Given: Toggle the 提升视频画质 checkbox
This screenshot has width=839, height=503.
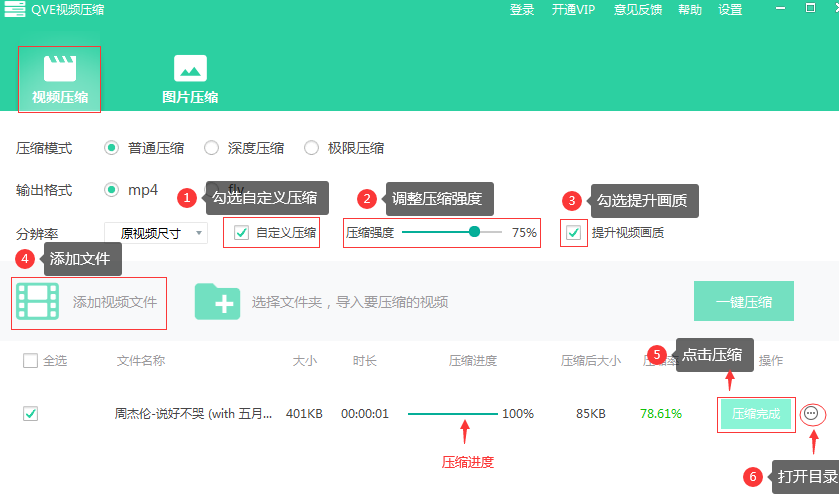Looking at the screenshot, I should pyautogui.click(x=573, y=233).
